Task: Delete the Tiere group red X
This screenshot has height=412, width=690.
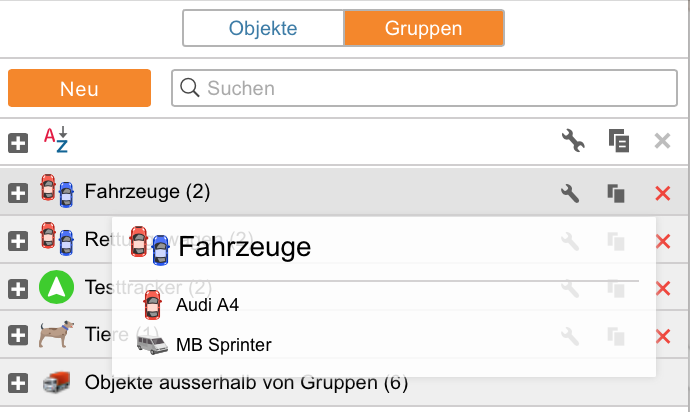Action: [x=662, y=336]
